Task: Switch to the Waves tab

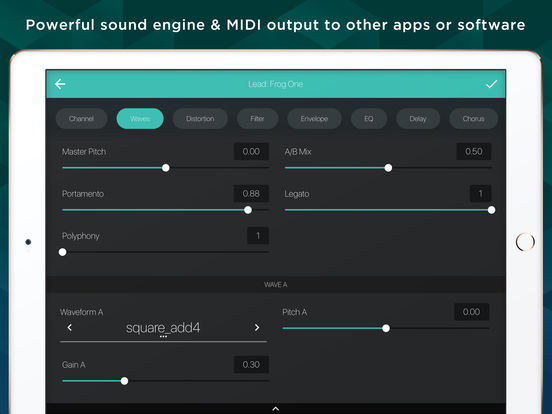Action: (140, 119)
